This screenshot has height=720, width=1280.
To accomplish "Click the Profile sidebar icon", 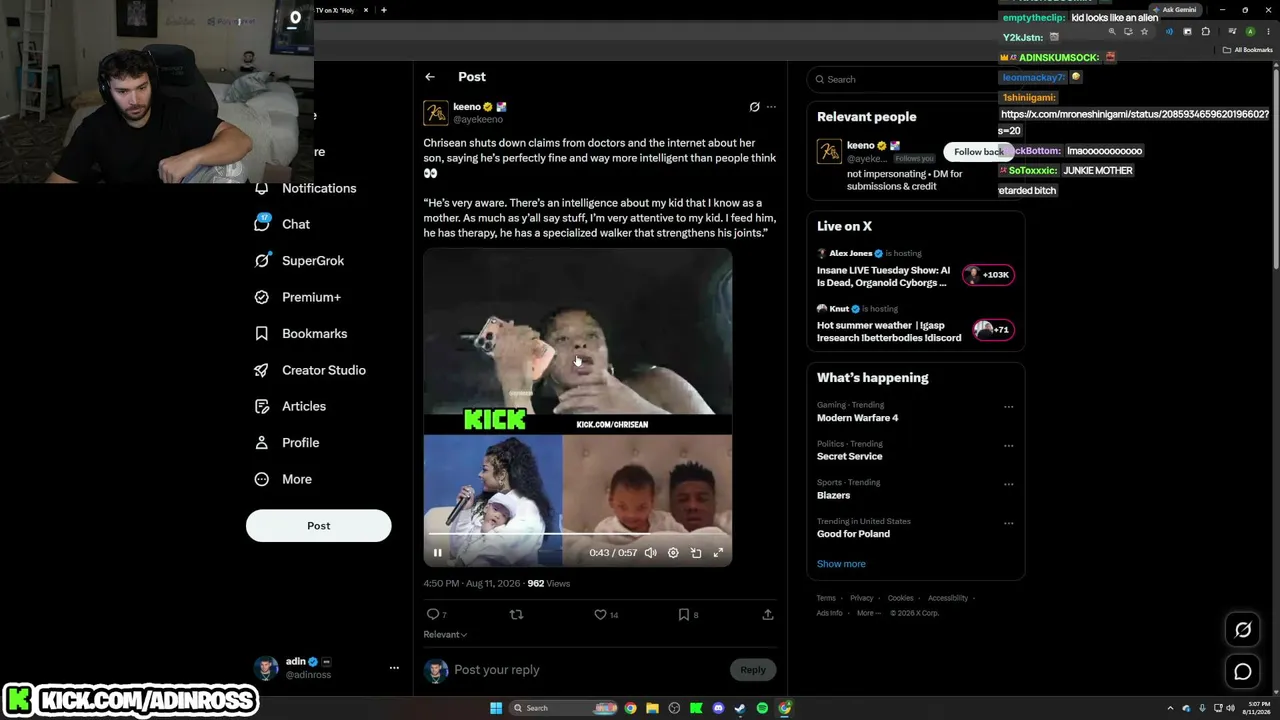I will 262,442.
